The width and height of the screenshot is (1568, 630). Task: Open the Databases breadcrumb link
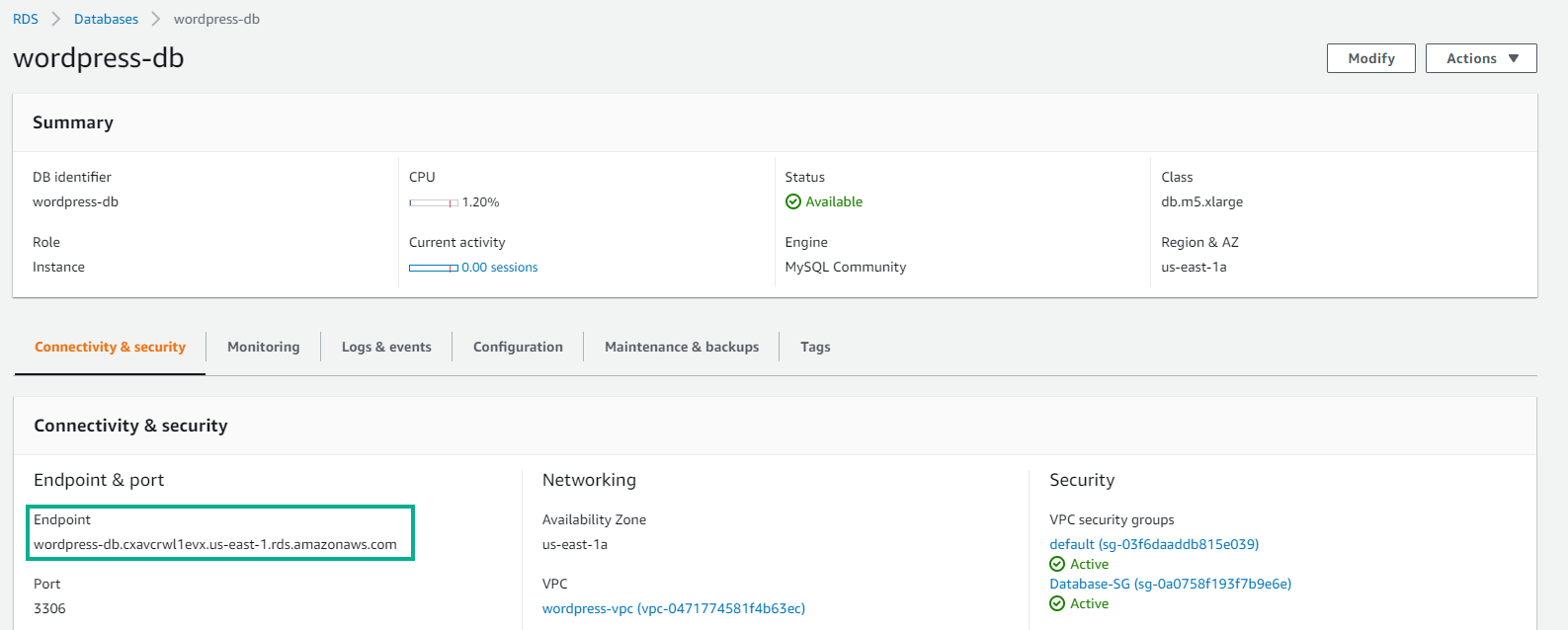click(x=106, y=19)
